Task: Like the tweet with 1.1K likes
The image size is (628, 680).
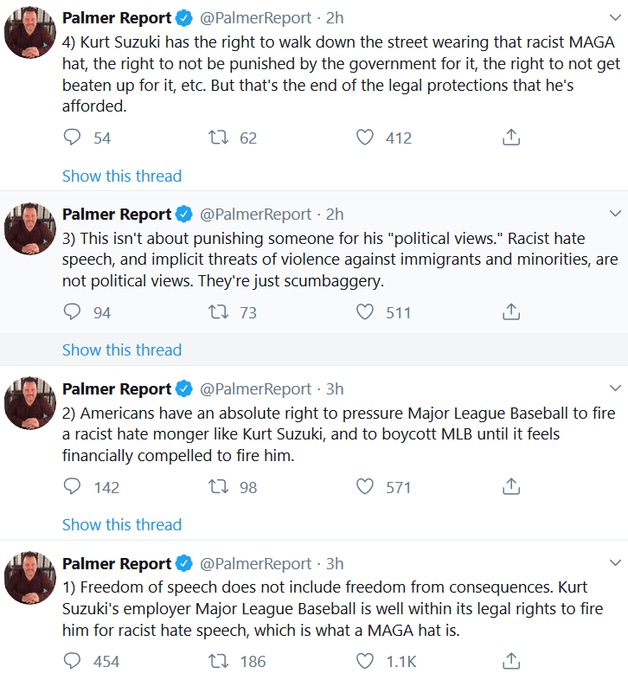Action: 366,661
